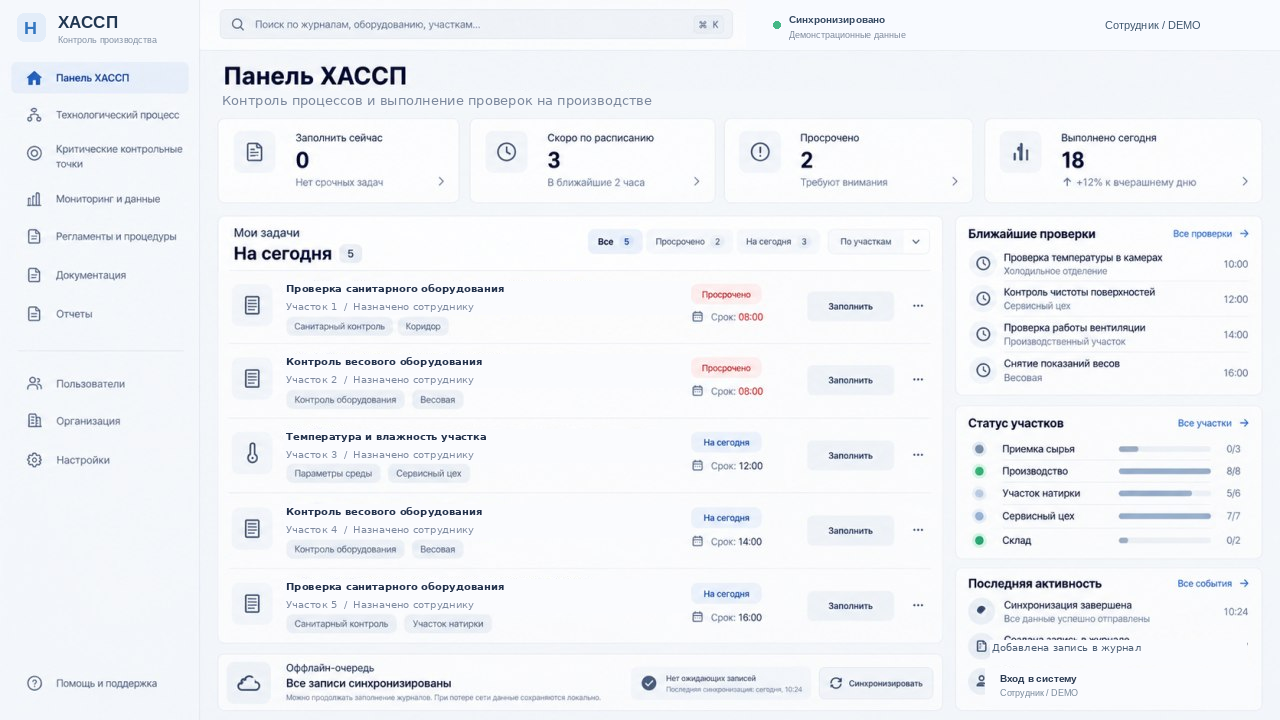Click thermometer icon of Температура и влажность task
1280x720 pixels.
[x=252, y=454]
